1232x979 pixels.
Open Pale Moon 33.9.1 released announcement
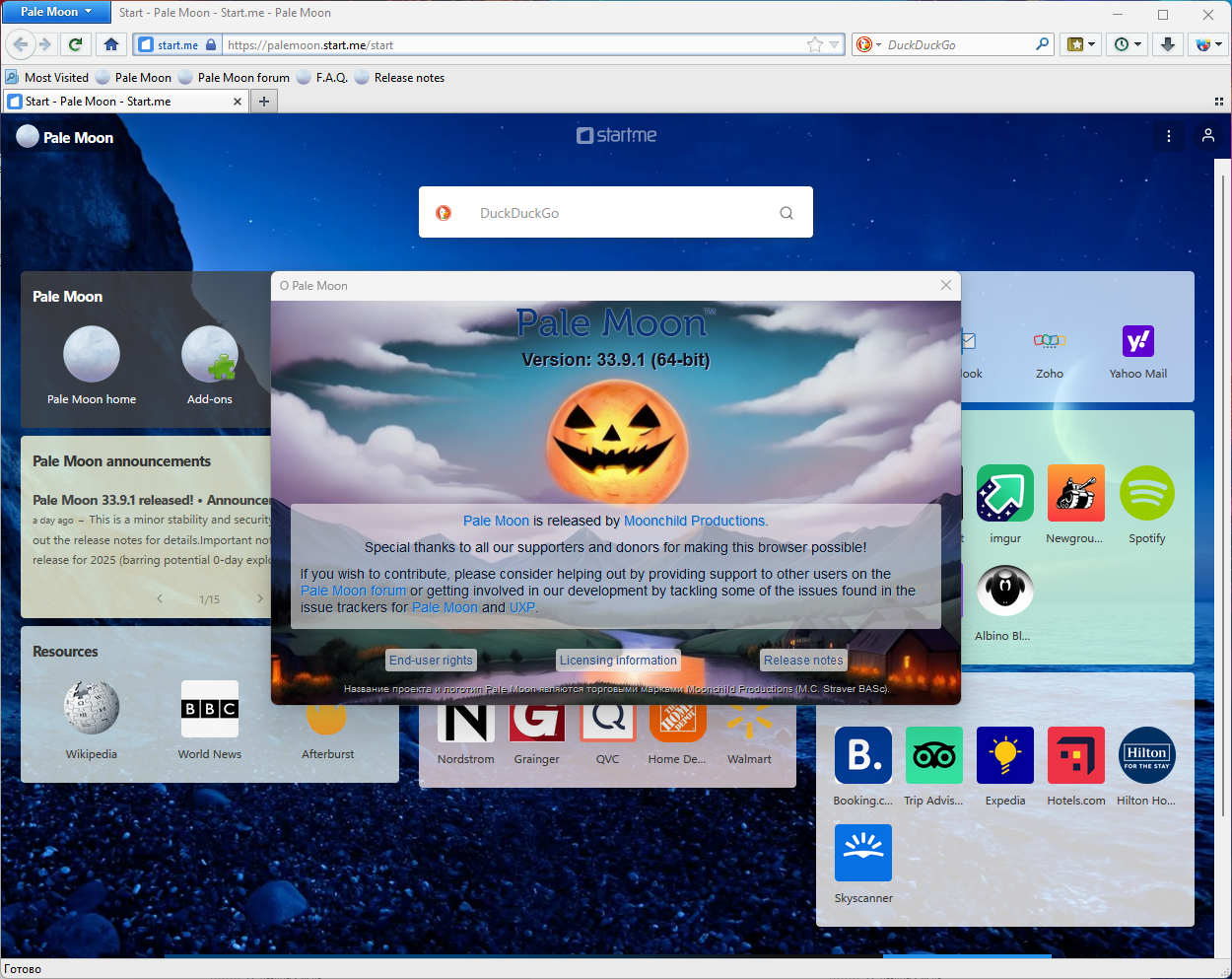tap(150, 500)
